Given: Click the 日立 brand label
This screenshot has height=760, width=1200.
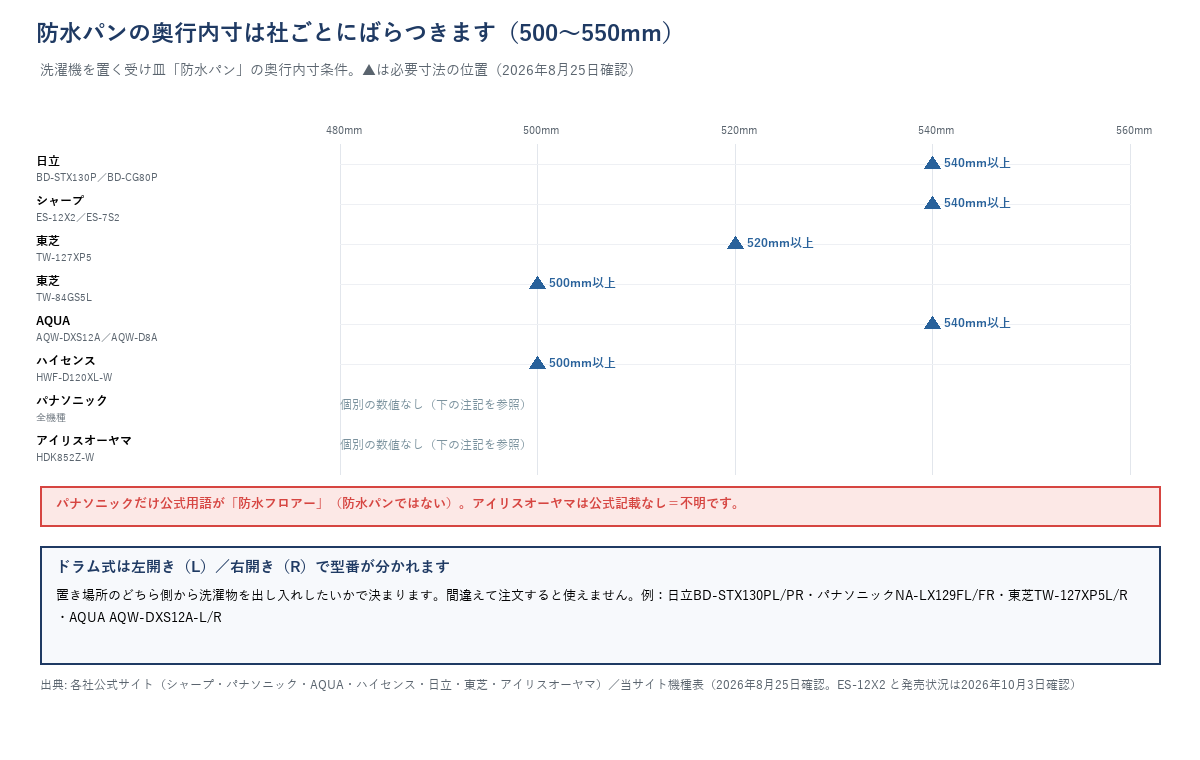Looking at the screenshot, I should pyautogui.click(x=48, y=161).
